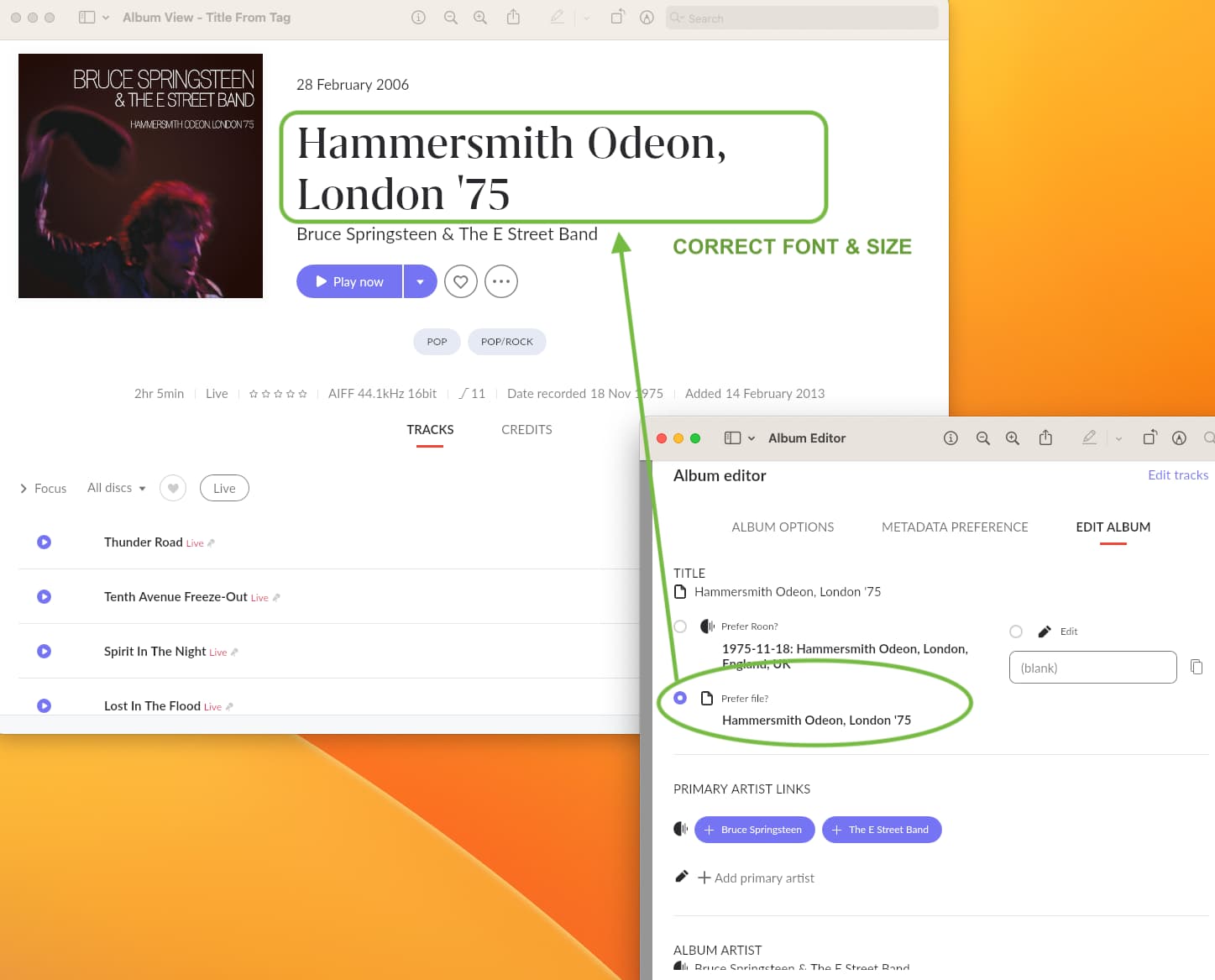Copy title using the clipboard icon

[1197, 667]
